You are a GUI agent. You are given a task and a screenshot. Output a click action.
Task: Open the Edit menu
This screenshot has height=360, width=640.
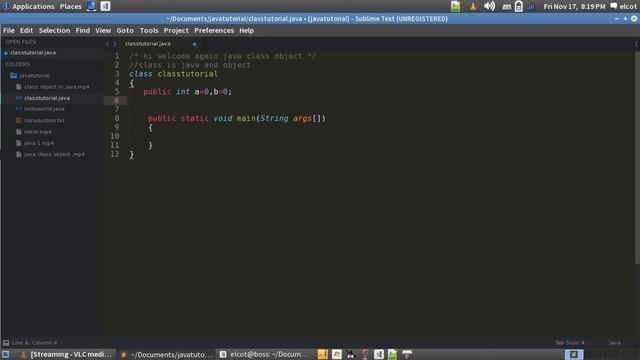click(26, 31)
